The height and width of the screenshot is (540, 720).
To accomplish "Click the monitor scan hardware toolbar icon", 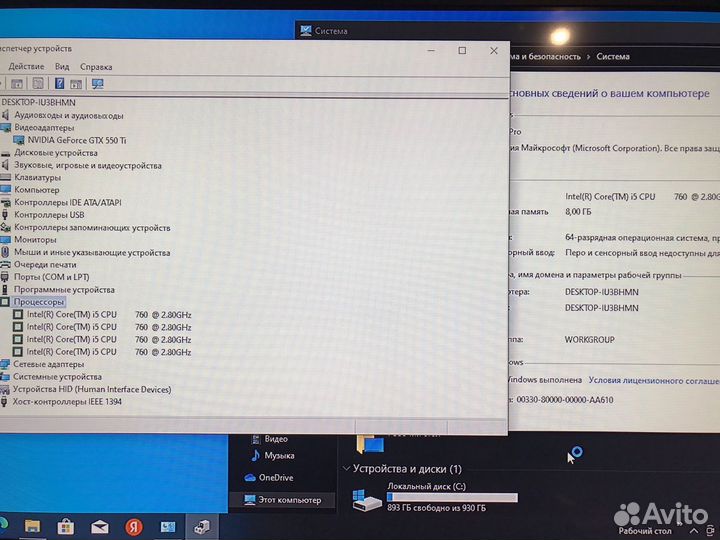I will point(97,84).
